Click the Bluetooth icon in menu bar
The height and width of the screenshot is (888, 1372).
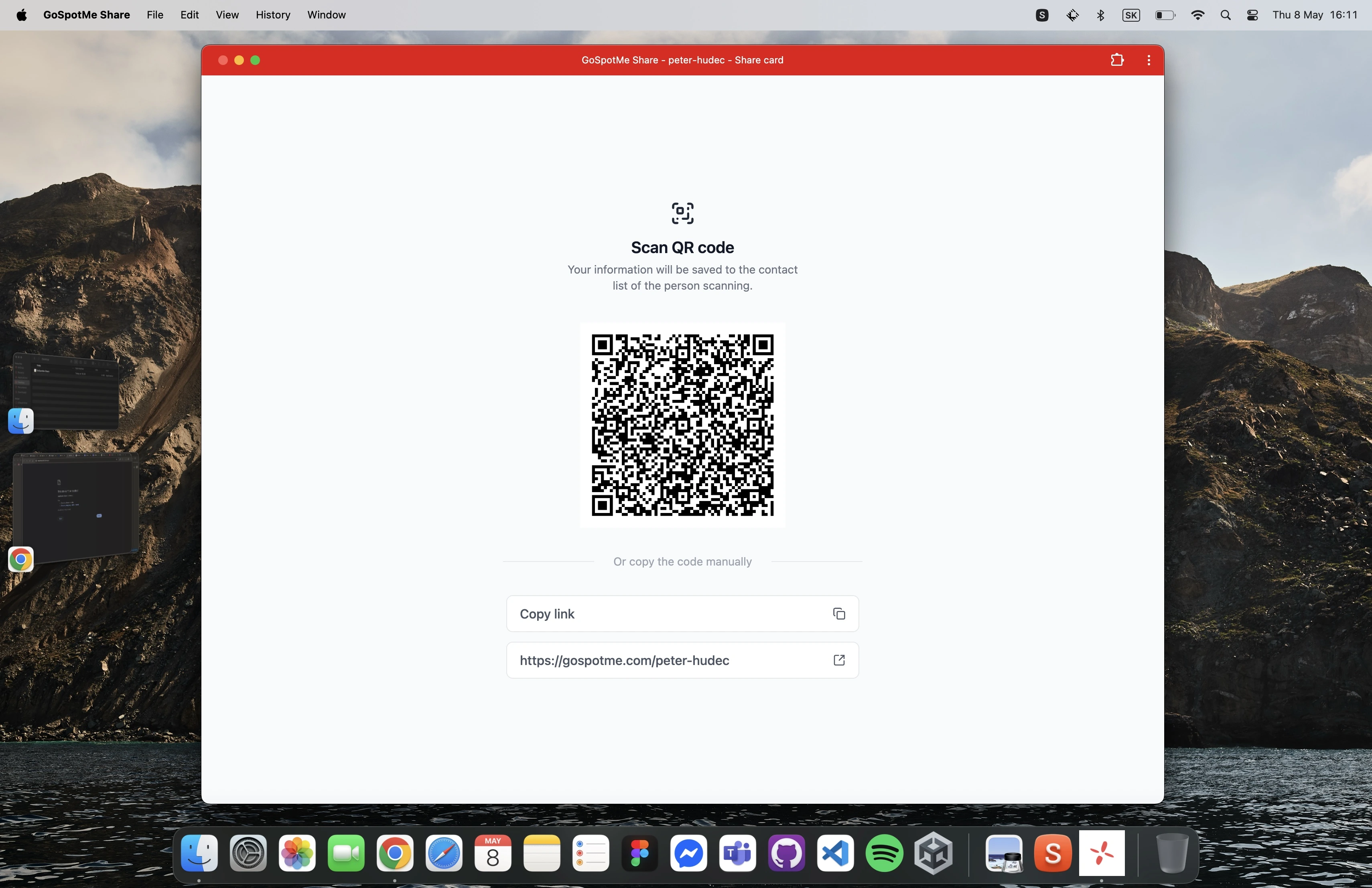coord(1100,16)
